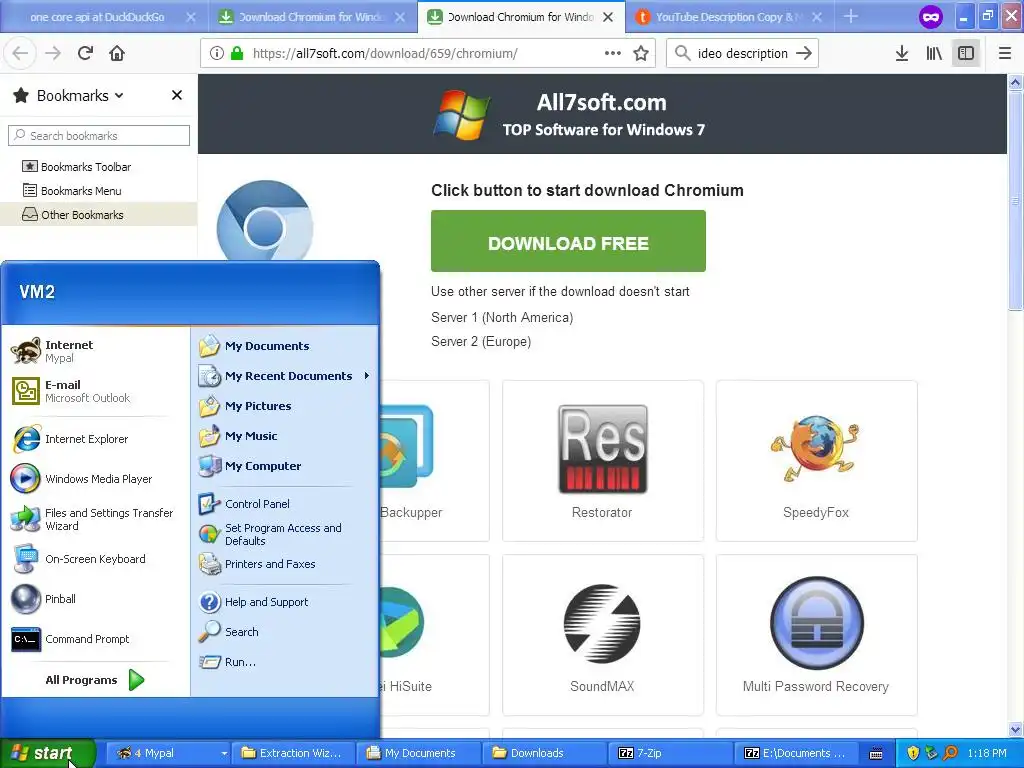Viewport: 1024px width, 768px height.
Task: Open the Library toolbar icon
Action: tap(934, 54)
